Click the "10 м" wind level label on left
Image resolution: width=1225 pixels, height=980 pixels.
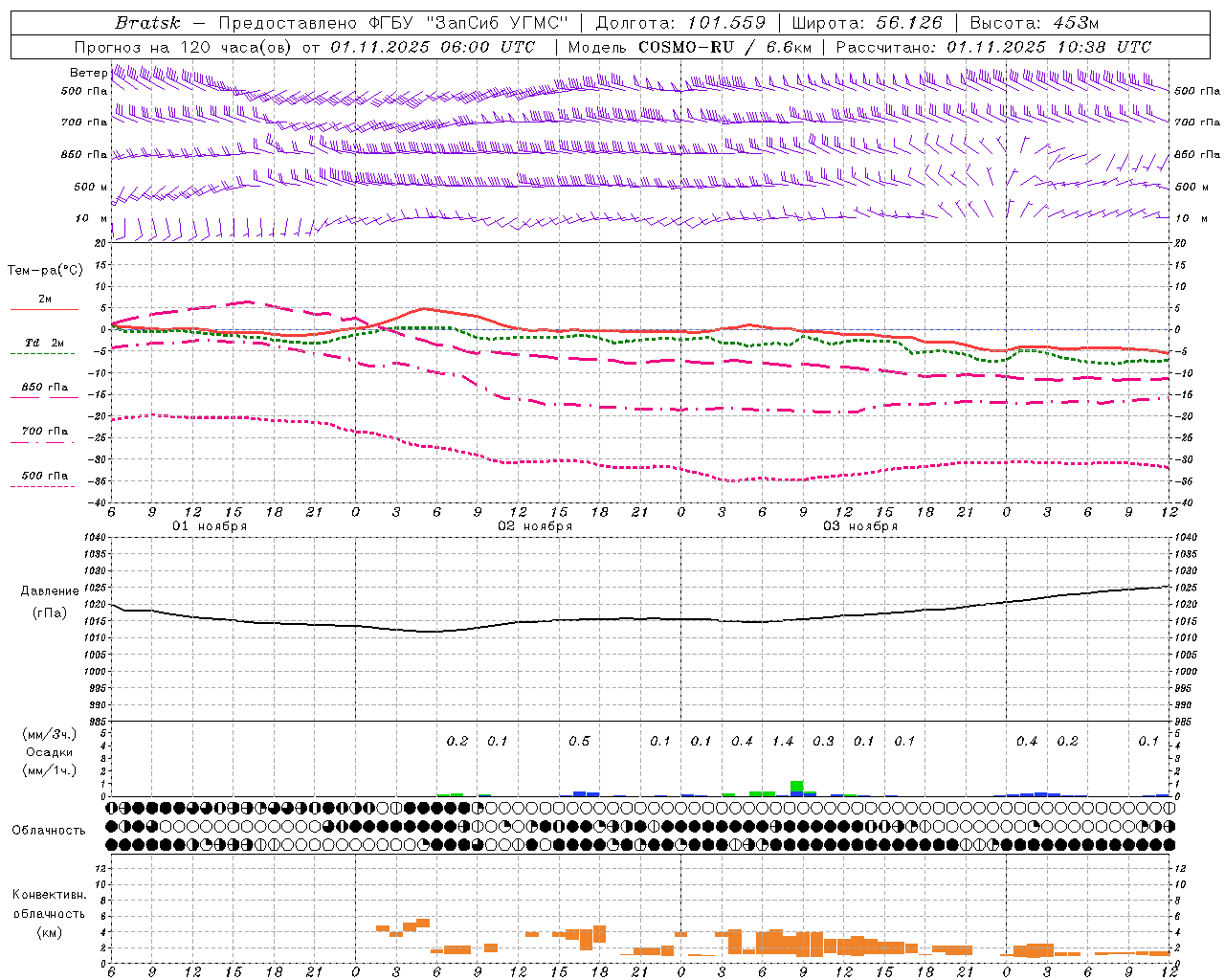pos(91,218)
